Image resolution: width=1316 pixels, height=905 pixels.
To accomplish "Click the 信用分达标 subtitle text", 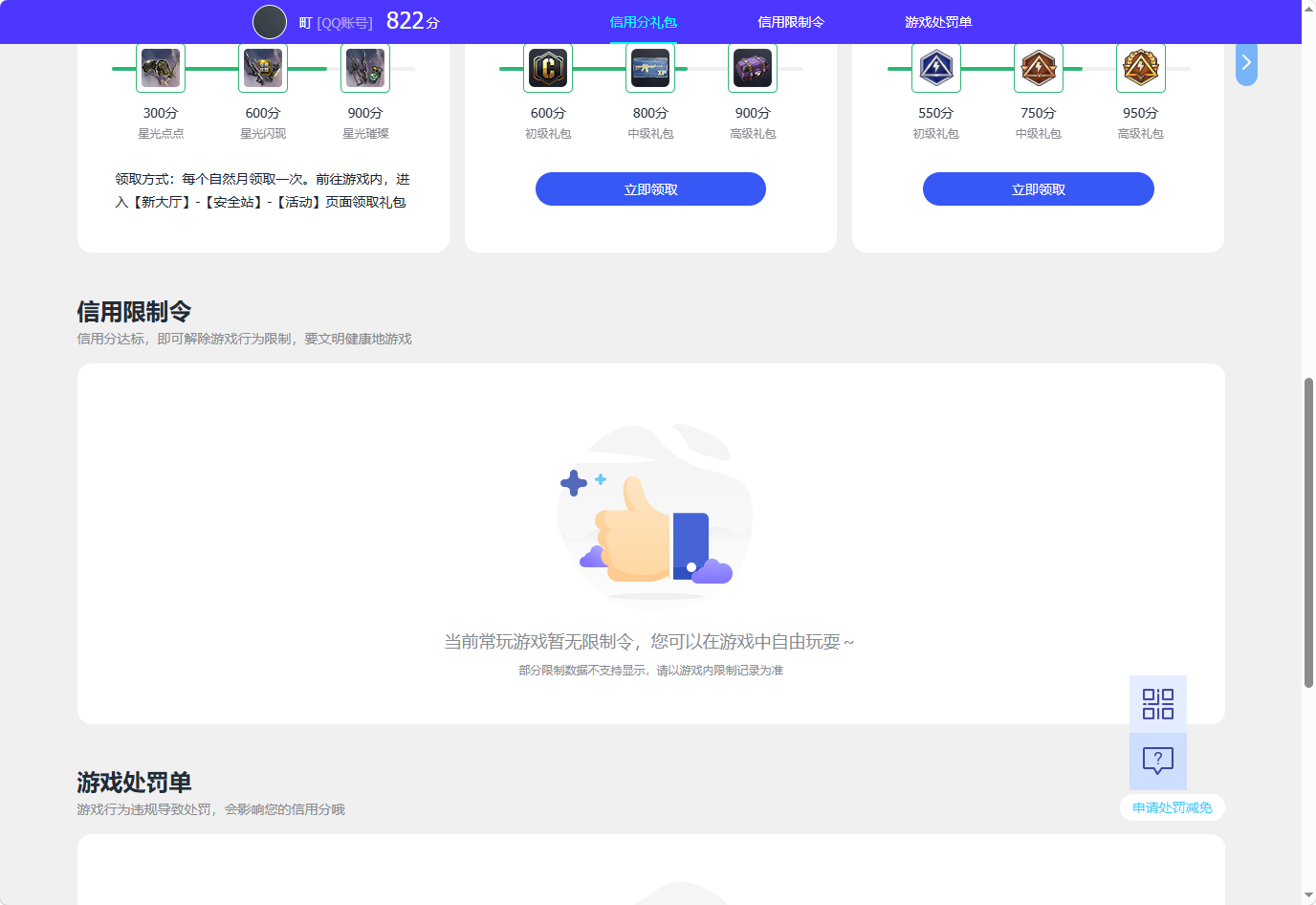I will [245, 339].
